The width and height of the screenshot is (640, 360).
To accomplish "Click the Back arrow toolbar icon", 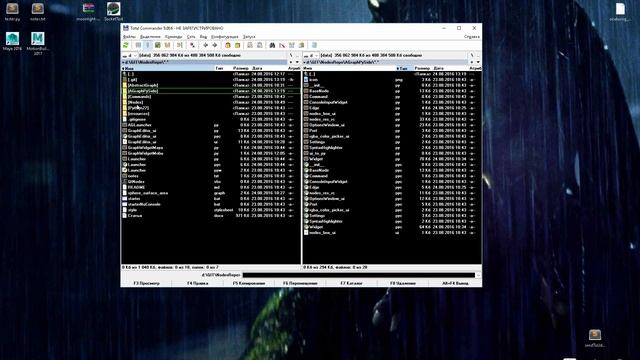I will coord(205,45).
